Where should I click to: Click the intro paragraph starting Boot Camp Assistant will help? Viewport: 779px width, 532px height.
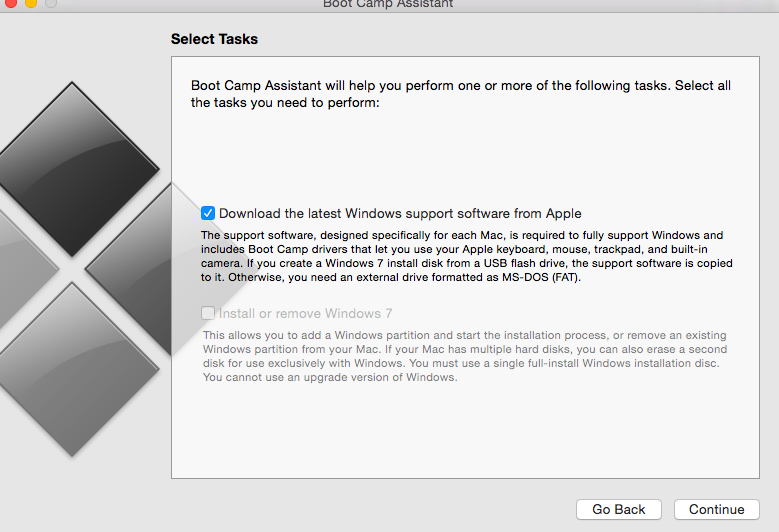coord(461,94)
